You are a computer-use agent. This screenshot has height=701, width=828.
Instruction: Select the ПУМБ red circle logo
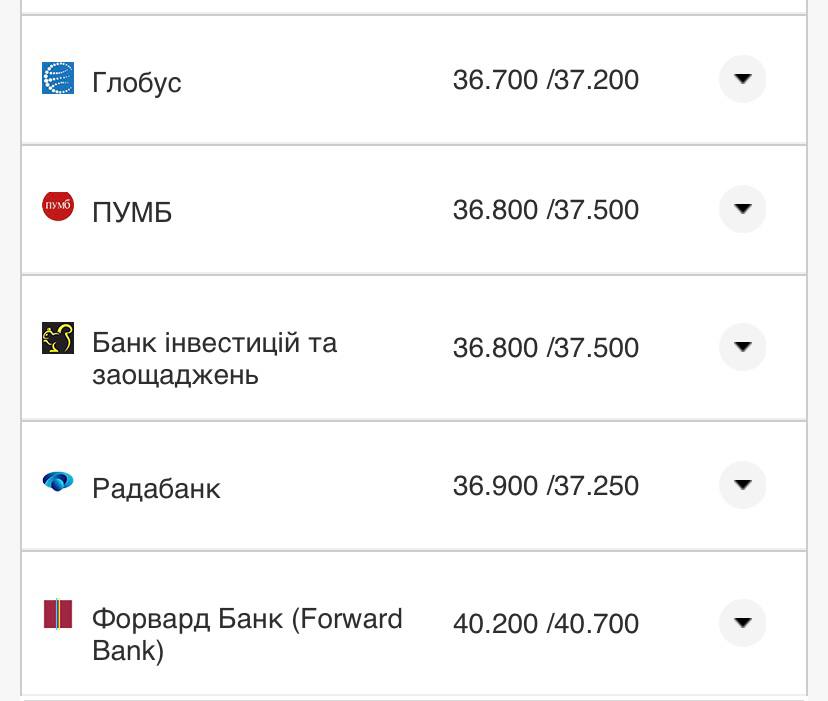pyautogui.click(x=59, y=206)
